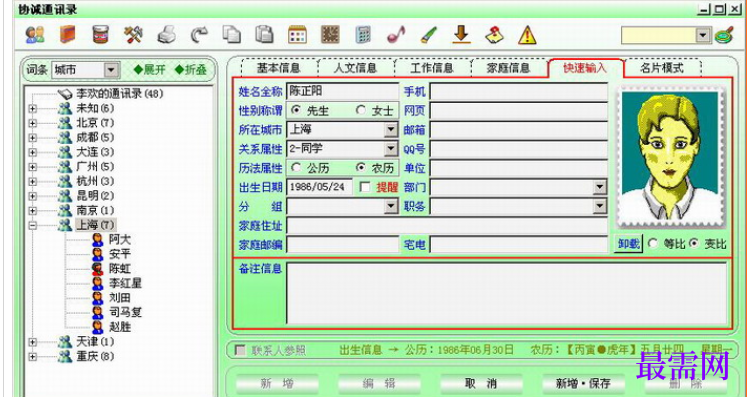Switch to the 快速输入 tab
The image size is (748, 397).
click(x=585, y=68)
